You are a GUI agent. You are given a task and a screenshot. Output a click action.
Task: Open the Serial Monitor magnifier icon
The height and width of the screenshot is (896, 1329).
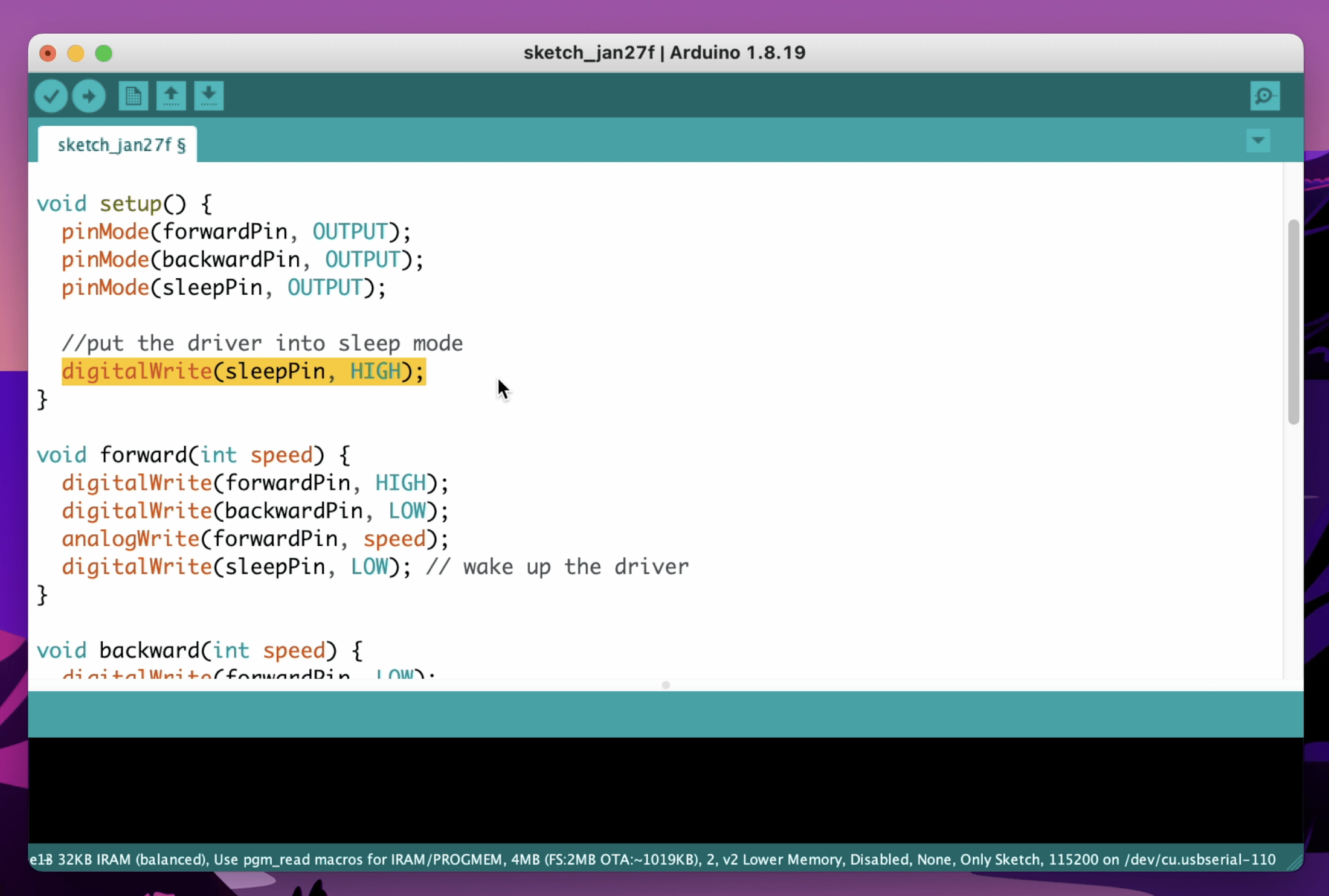tap(1264, 96)
